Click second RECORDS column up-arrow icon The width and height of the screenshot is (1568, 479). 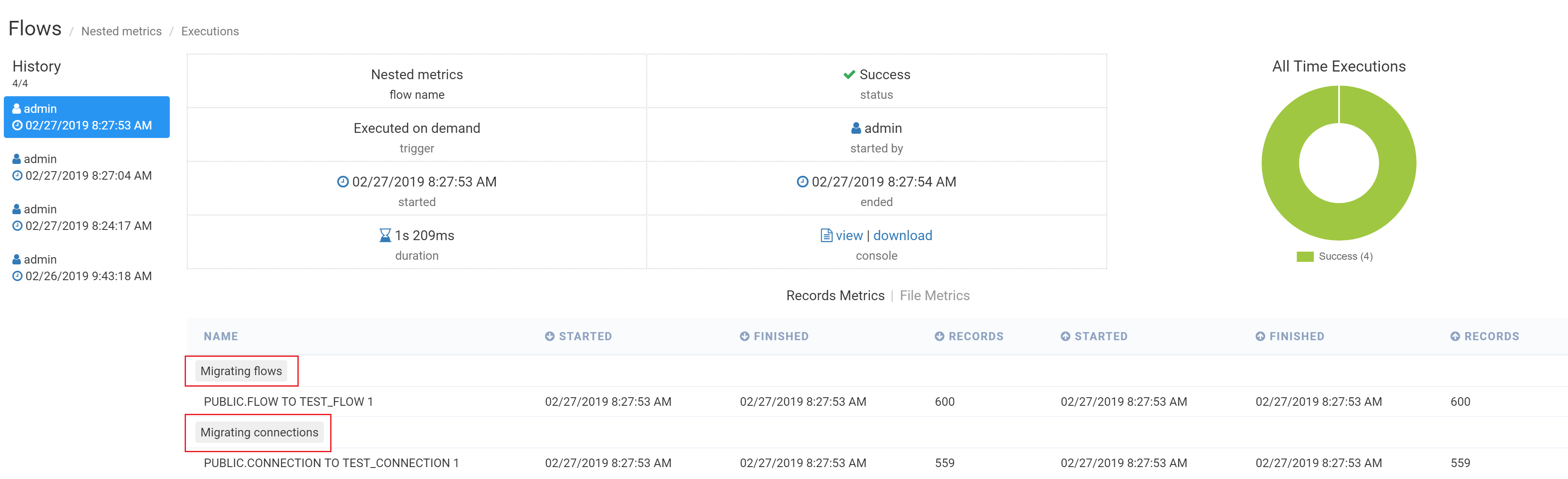1455,336
